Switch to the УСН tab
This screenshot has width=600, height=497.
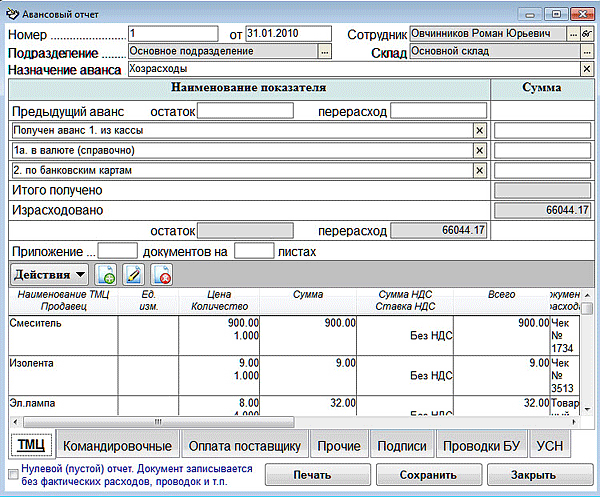(549, 446)
